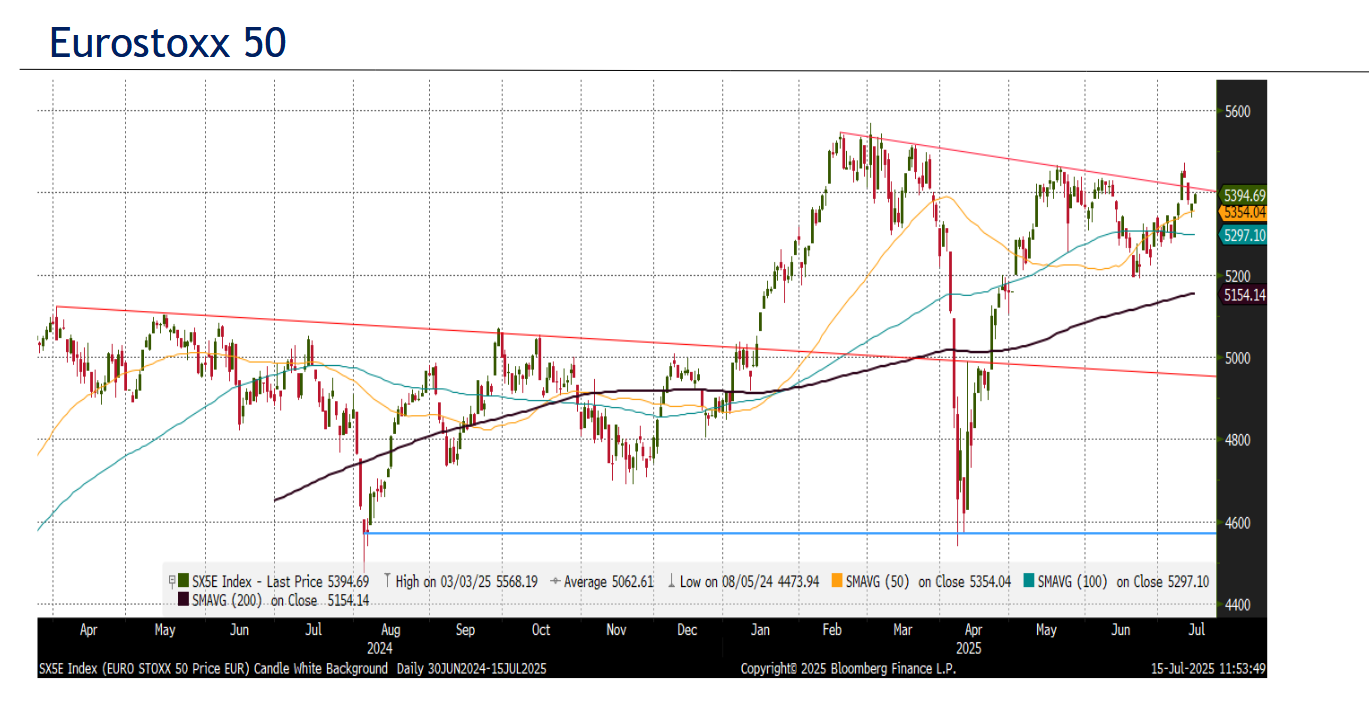The height and width of the screenshot is (709, 1369).
Task: Click the 5600 level on price axis
Action: (1238, 112)
